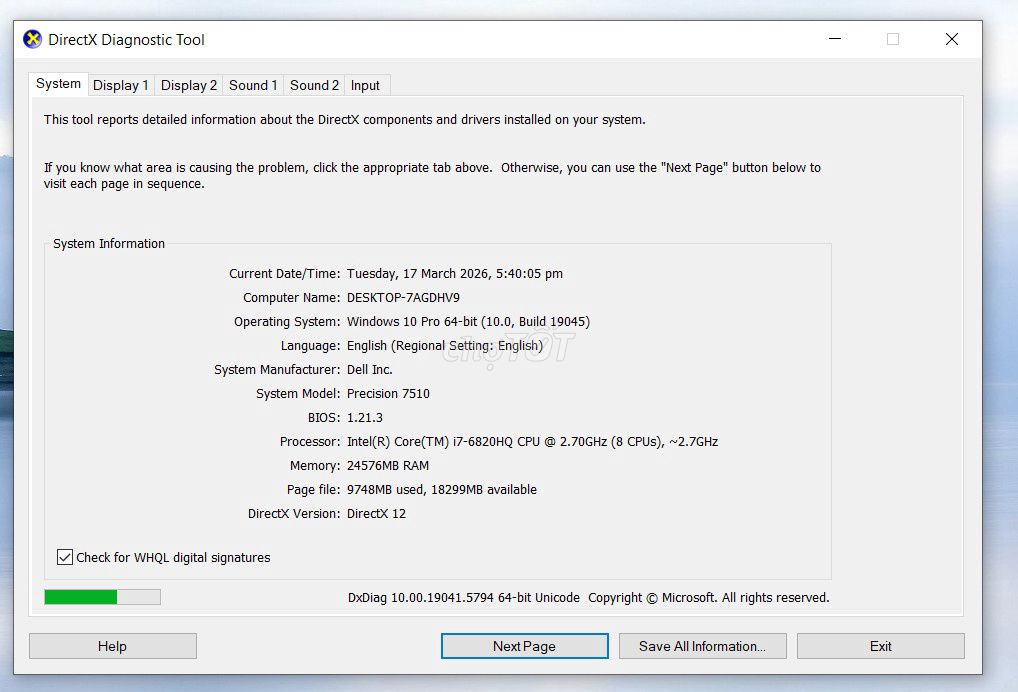Click the Microsoft copyright notice text

tap(709, 598)
